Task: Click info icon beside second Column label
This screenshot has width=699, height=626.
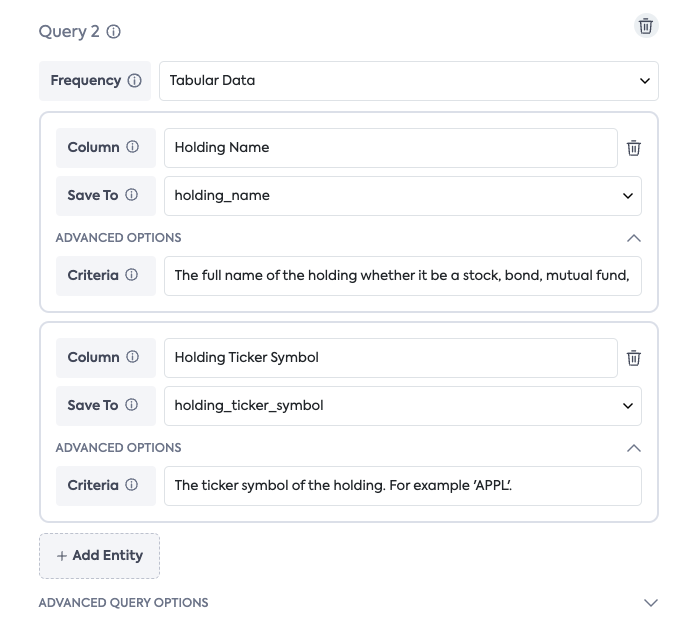Action: [132, 358]
